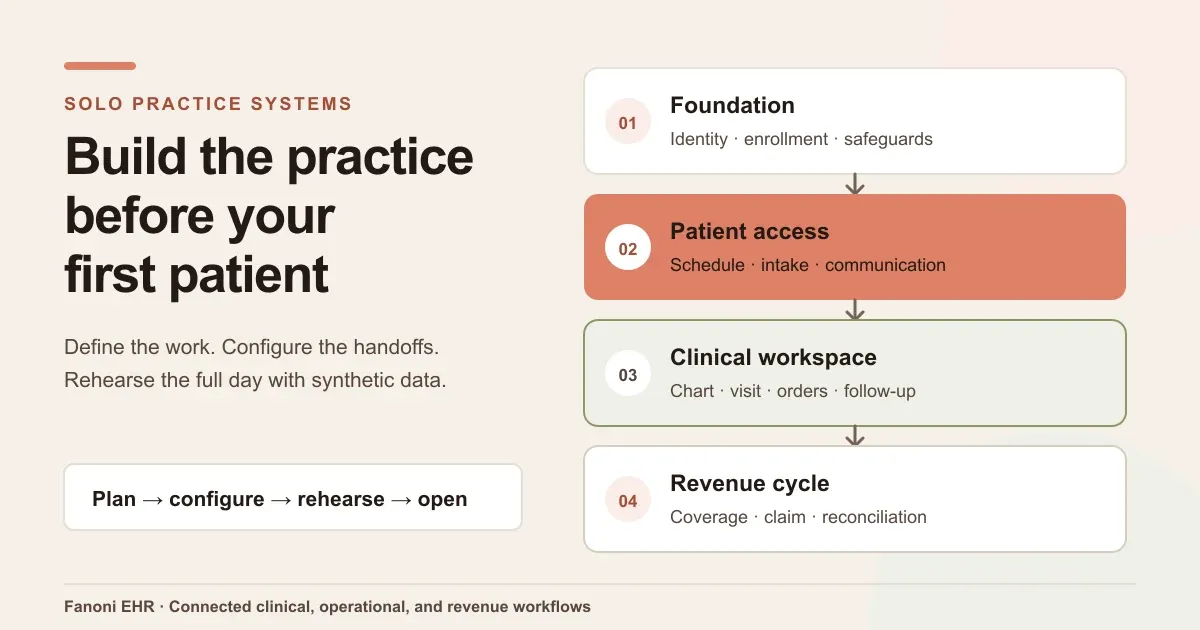Click arrow between Clinical workspace and Revenue cycle
This screenshot has width=1200, height=630.
855,436
